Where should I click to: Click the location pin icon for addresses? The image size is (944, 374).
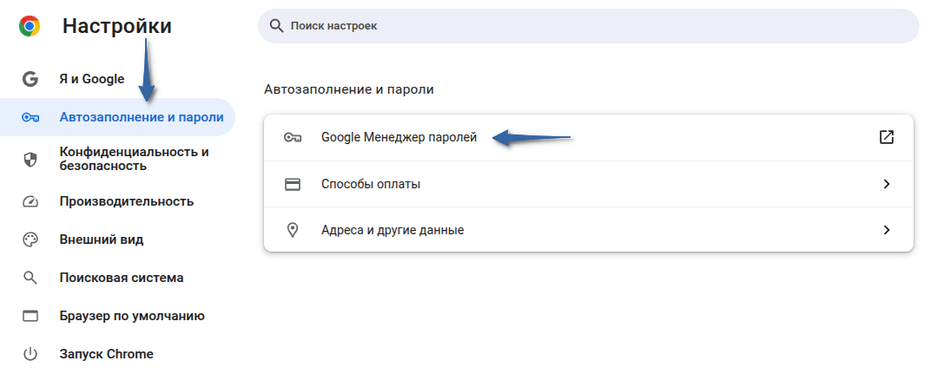(293, 230)
